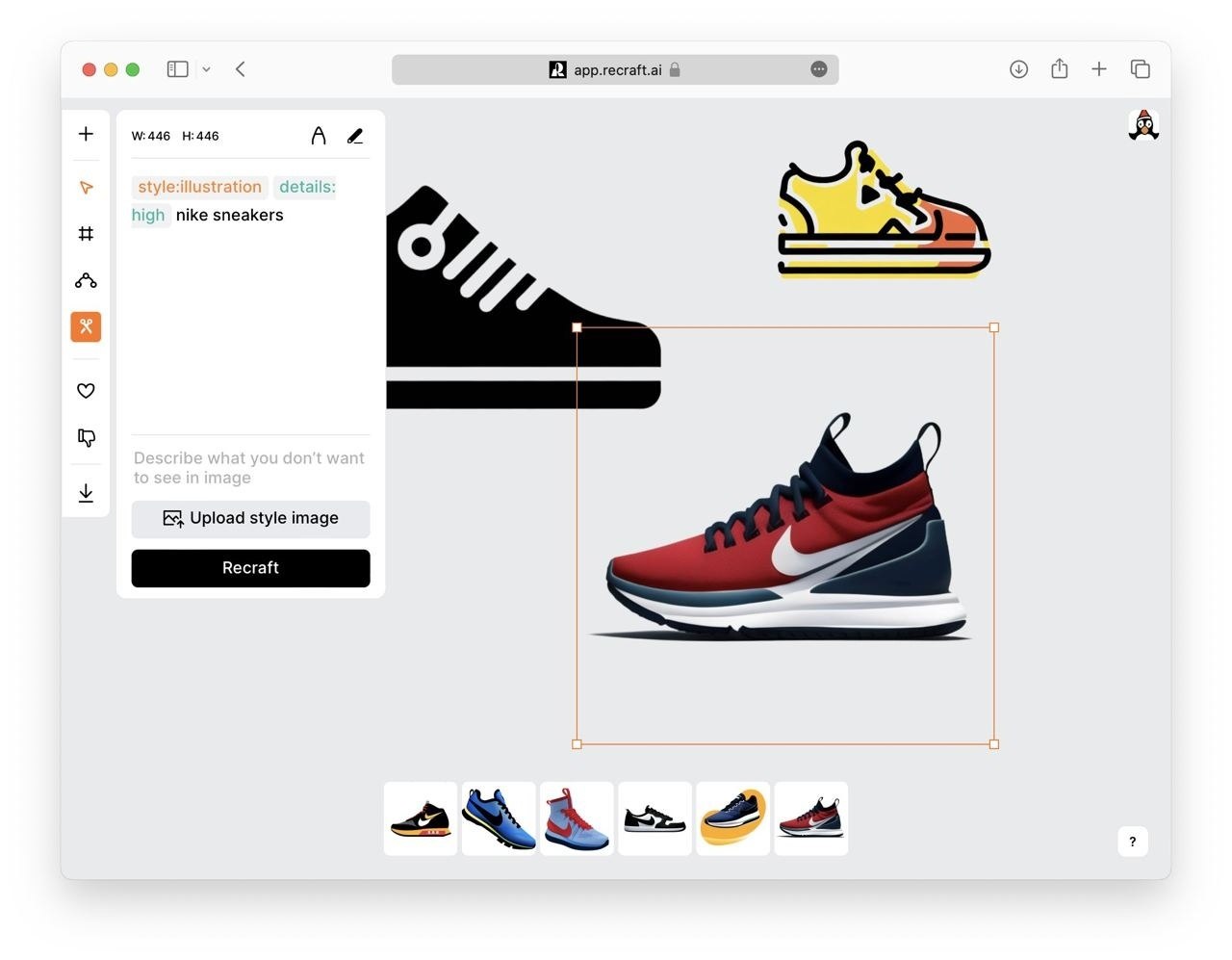Click the plus icon in left toolbar
1232x960 pixels.
click(x=86, y=134)
